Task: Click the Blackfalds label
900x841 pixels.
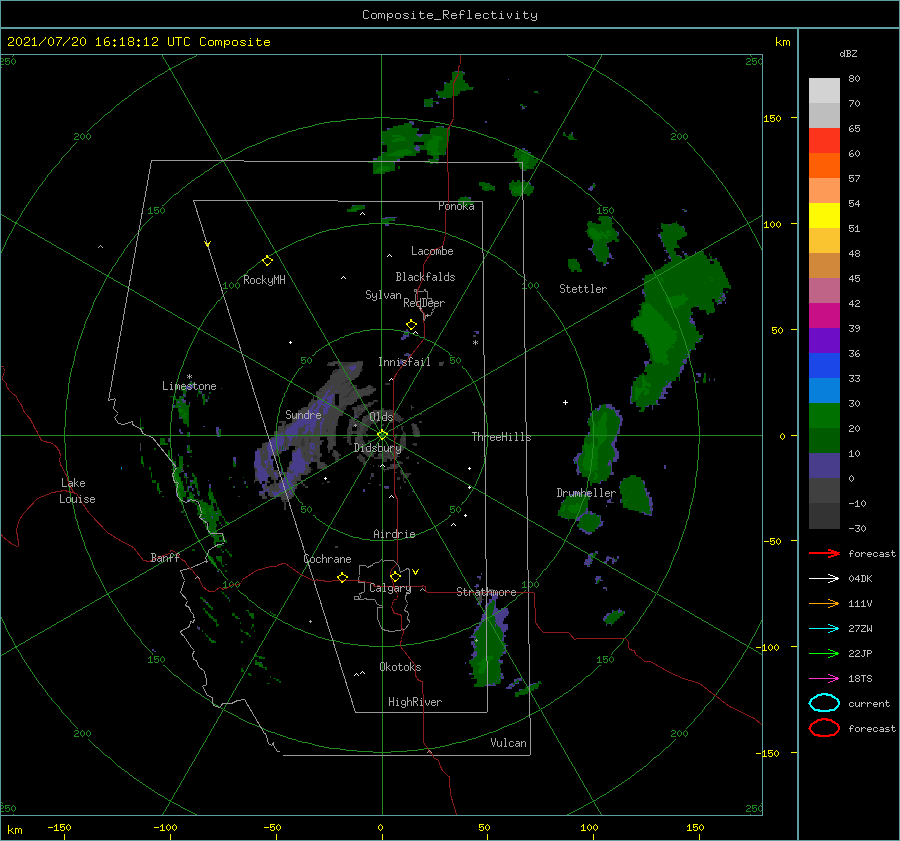Action: 425,277
